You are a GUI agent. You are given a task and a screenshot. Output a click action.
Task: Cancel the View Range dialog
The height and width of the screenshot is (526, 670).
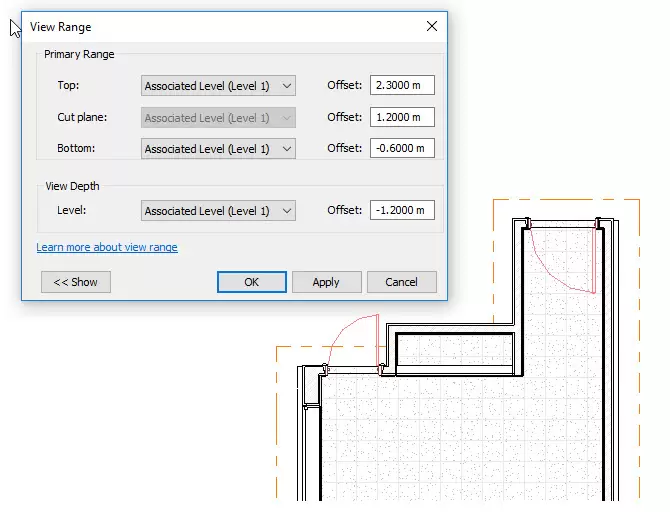(401, 282)
